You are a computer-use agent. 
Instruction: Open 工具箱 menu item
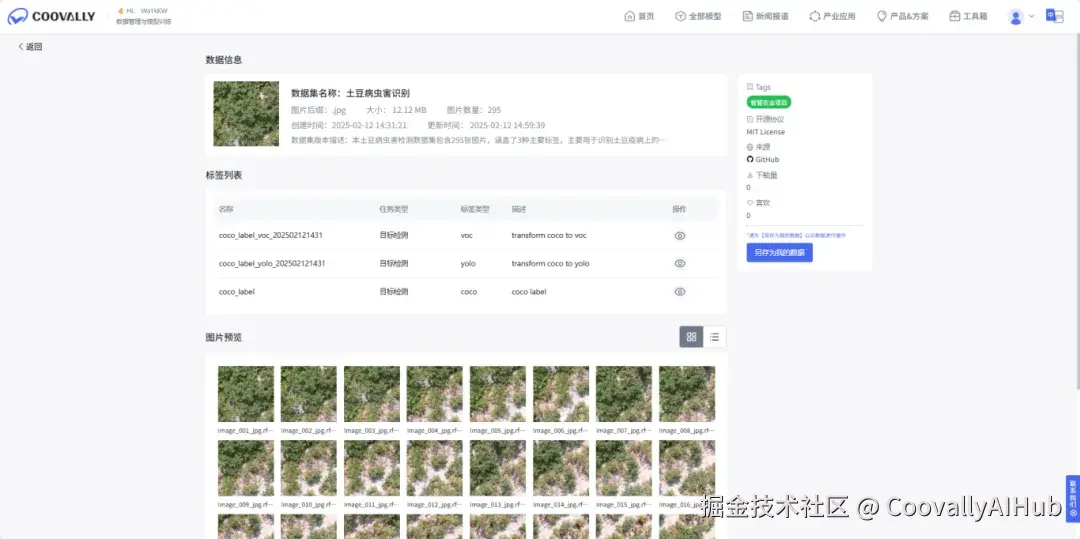(968, 17)
